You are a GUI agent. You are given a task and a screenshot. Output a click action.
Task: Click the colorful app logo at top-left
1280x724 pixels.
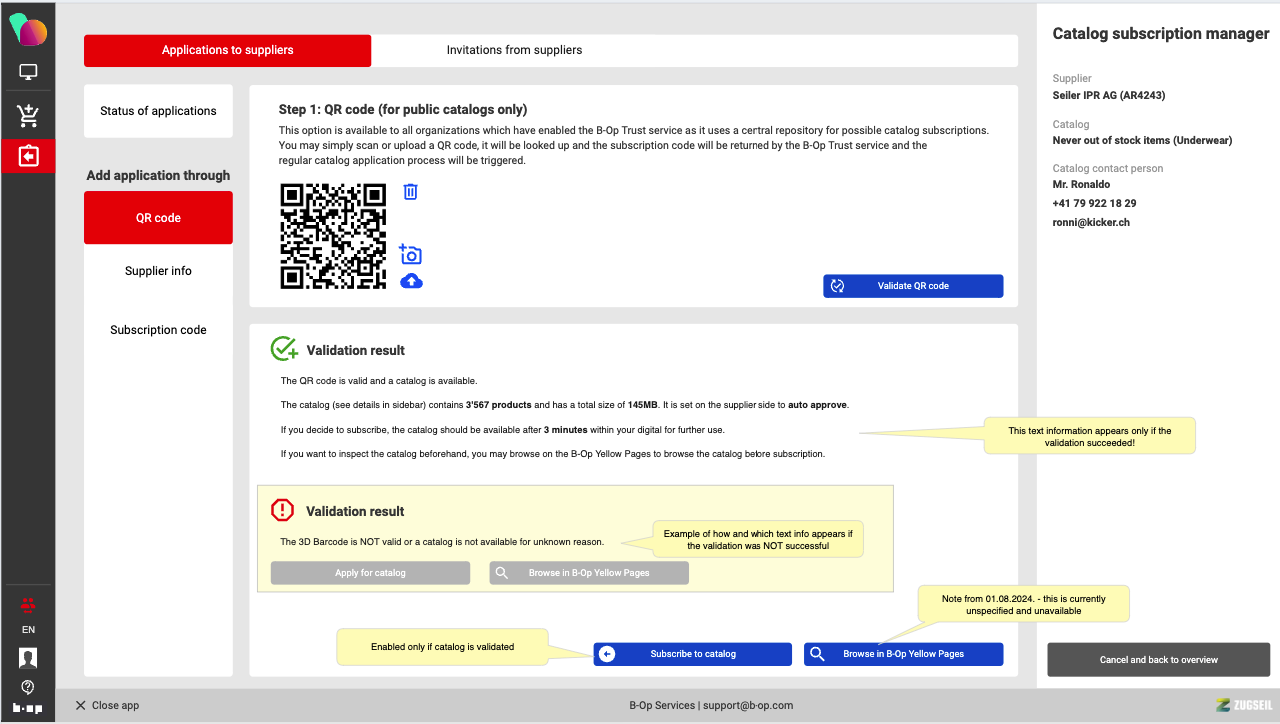(28, 29)
